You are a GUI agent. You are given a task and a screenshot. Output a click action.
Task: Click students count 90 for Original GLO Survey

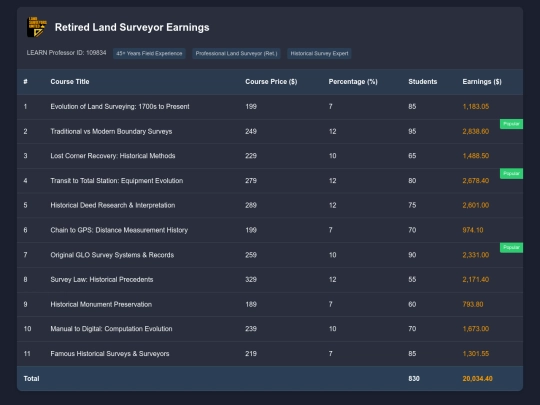click(x=412, y=255)
